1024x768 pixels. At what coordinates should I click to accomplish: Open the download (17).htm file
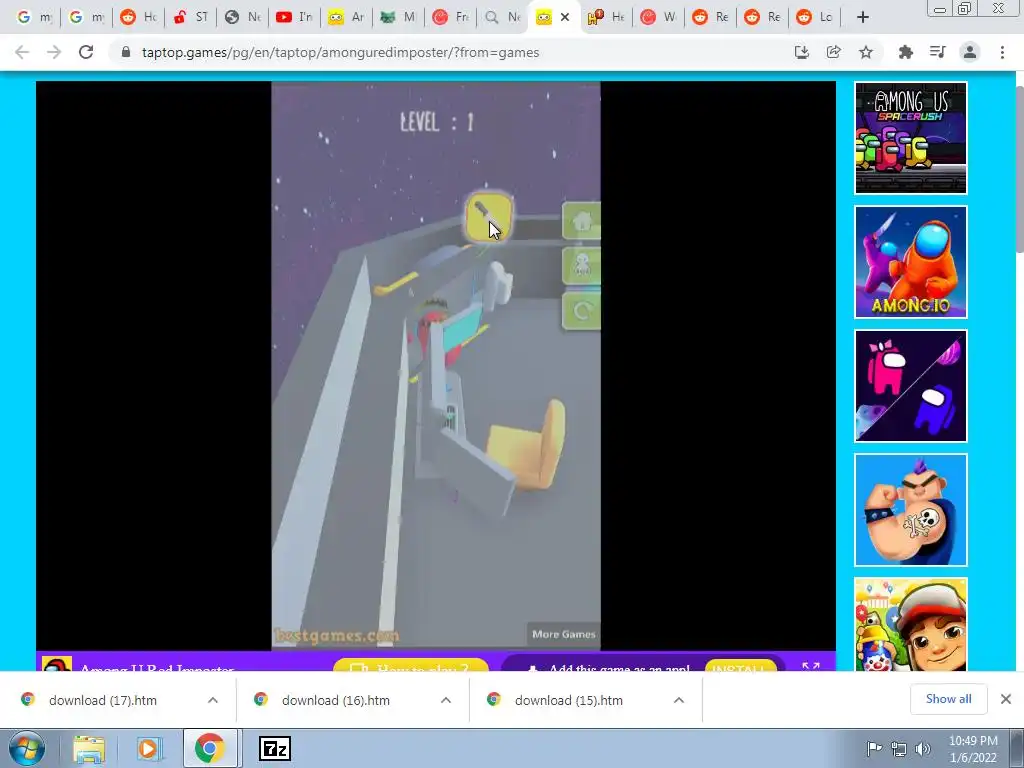pos(103,700)
